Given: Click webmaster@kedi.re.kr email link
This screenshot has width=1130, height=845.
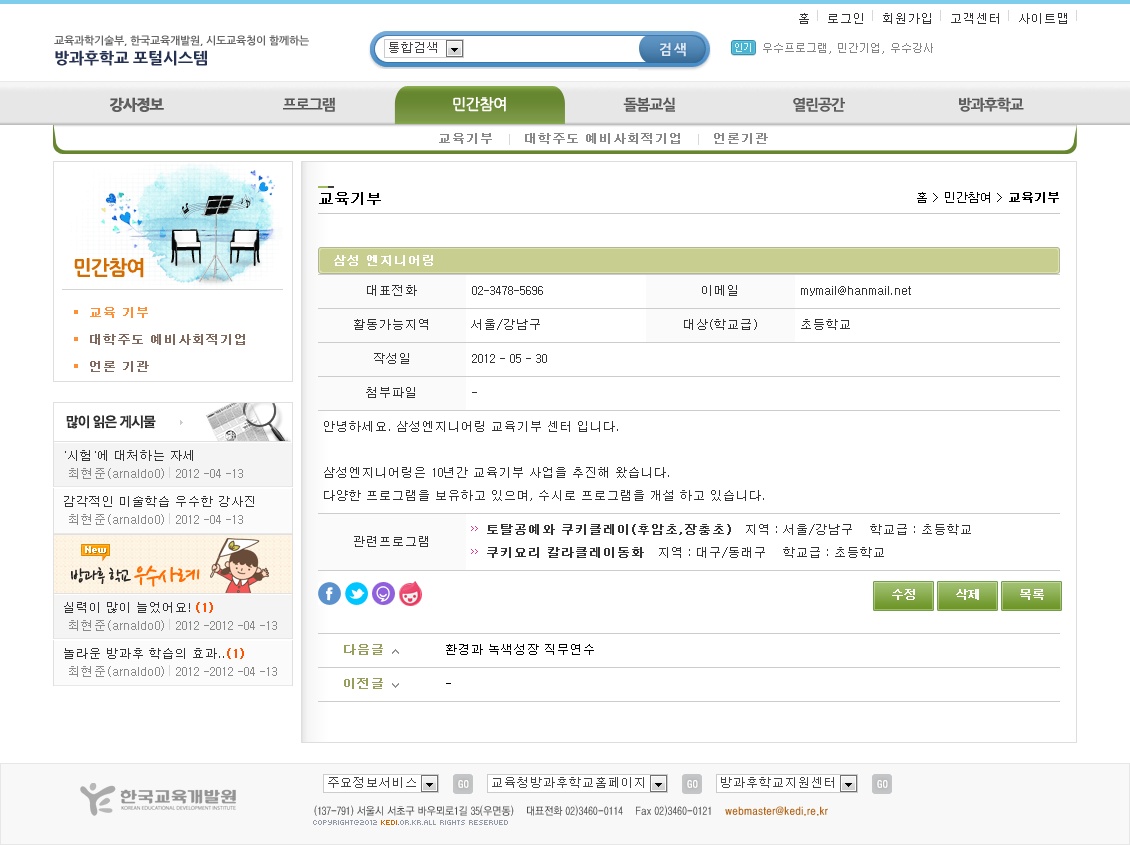Looking at the screenshot, I should [776, 811].
